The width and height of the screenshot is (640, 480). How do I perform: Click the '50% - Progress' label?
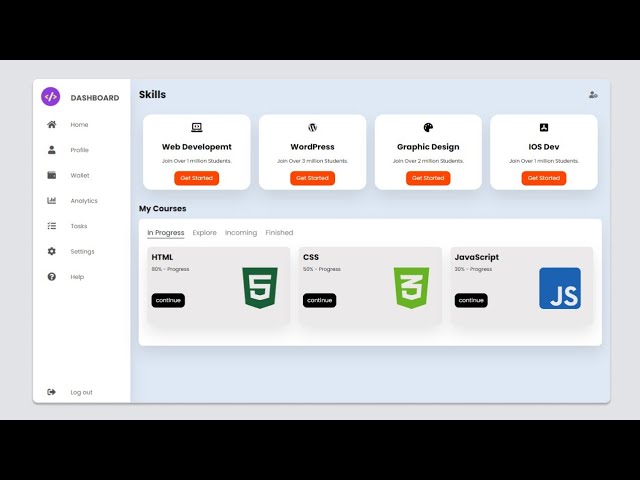click(322, 269)
